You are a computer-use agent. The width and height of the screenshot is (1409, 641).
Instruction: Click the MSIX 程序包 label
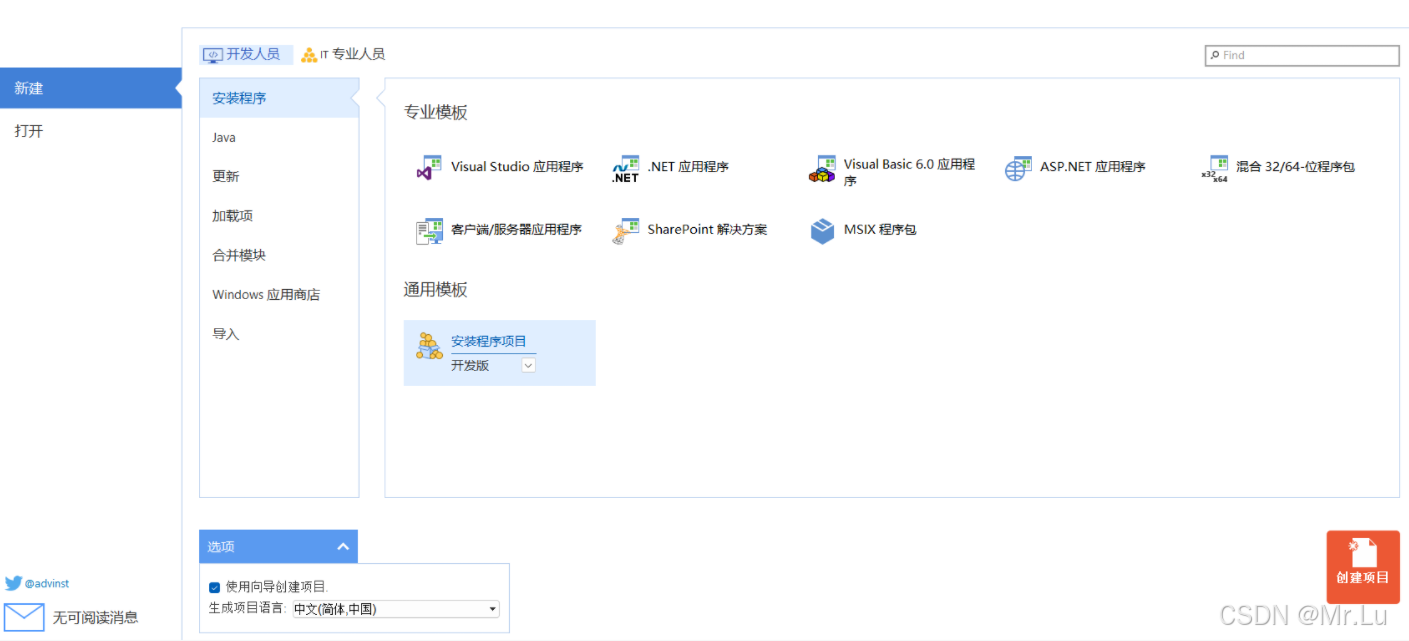point(880,230)
